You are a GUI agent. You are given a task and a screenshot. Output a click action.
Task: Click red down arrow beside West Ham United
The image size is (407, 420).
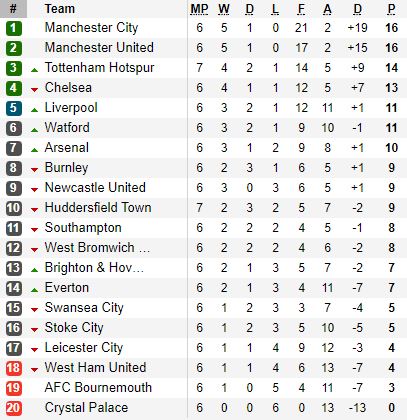[x=34, y=369]
